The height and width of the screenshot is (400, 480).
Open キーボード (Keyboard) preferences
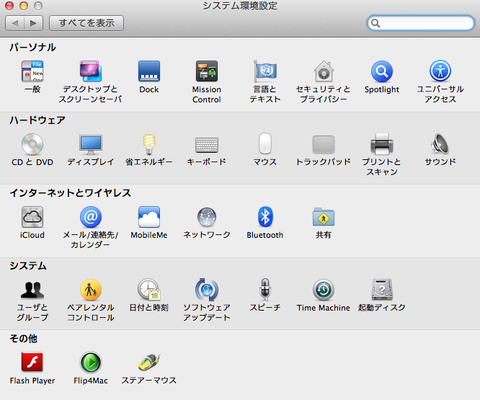point(207,145)
